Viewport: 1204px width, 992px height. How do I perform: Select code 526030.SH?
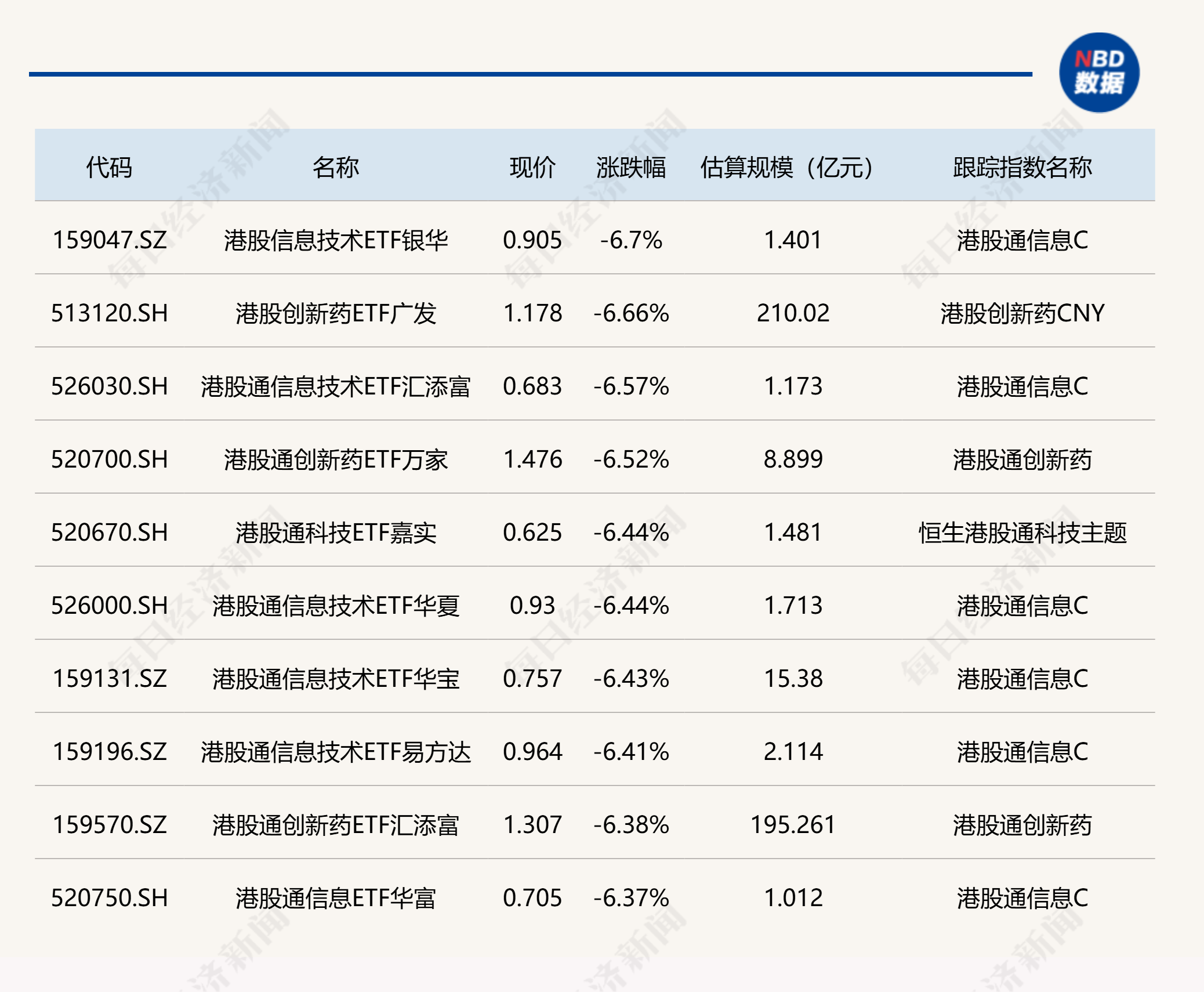click(x=110, y=386)
